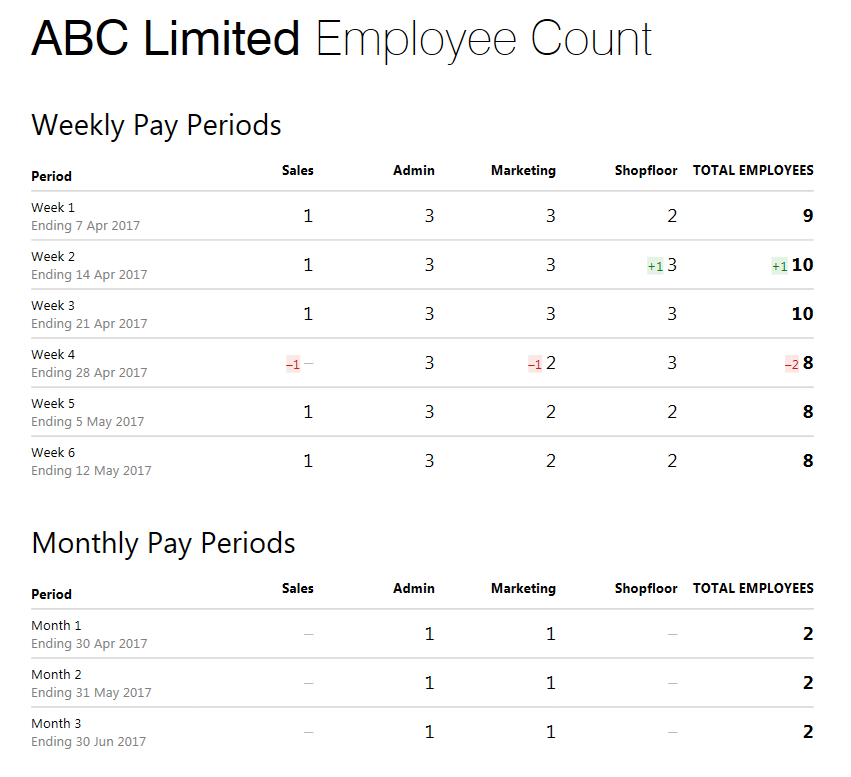Click the red −2 badge beside Week 4 total

point(792,364)
